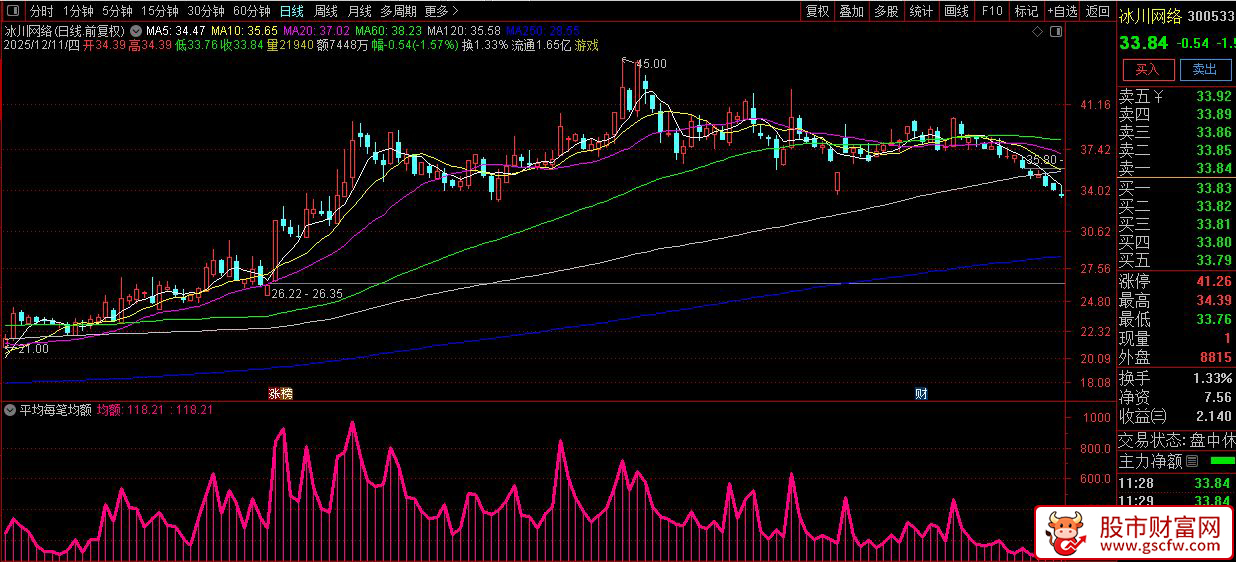Select the 60分钟 period tab
Image resolution: width=1236 pixels, height=562 pixels.
(251, 12)
